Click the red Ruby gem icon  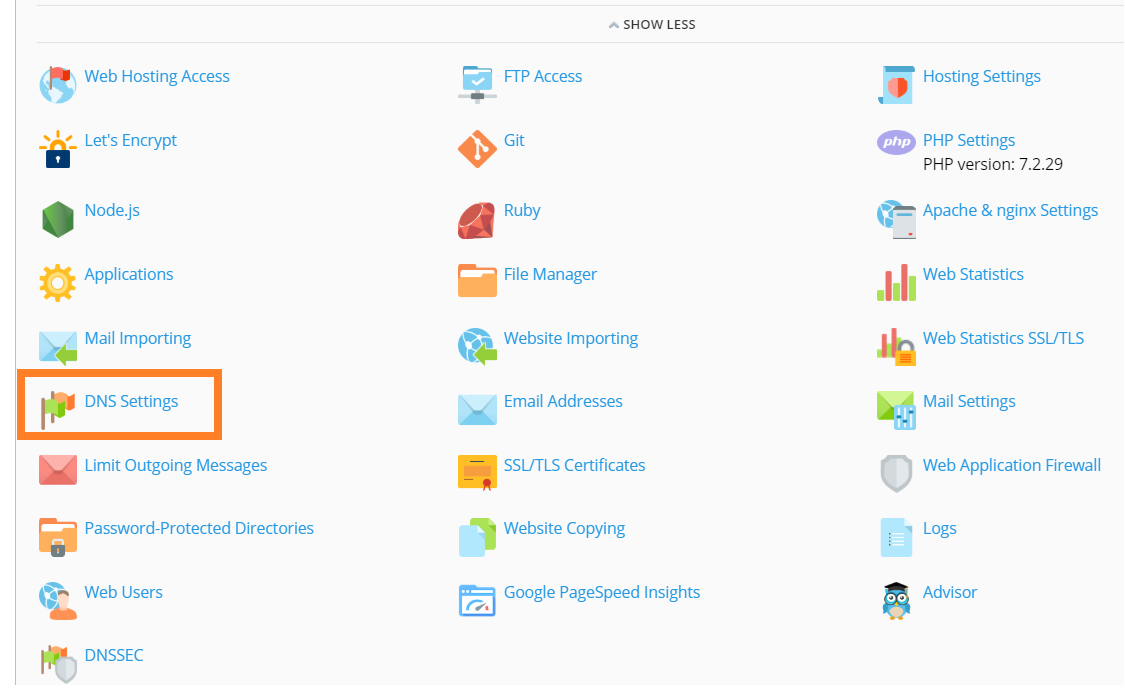(477, 220)
